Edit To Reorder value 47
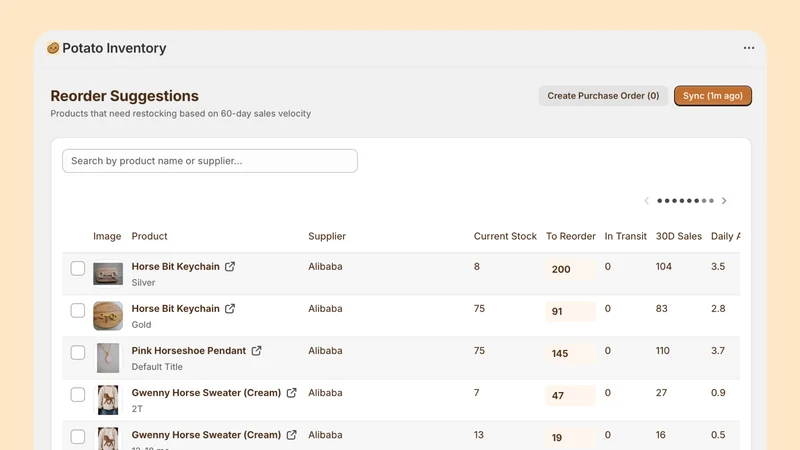800x450 pixels. [570, 395]
